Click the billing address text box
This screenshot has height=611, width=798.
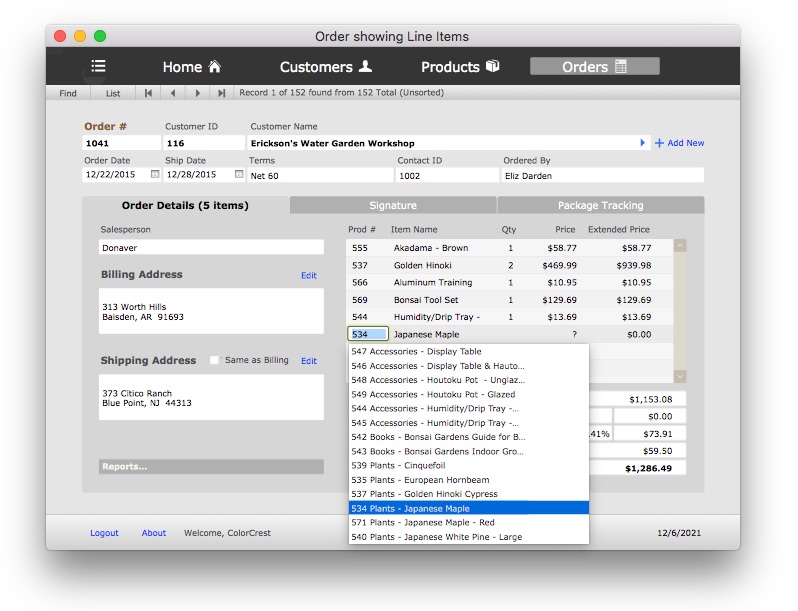tap(211, 311)
